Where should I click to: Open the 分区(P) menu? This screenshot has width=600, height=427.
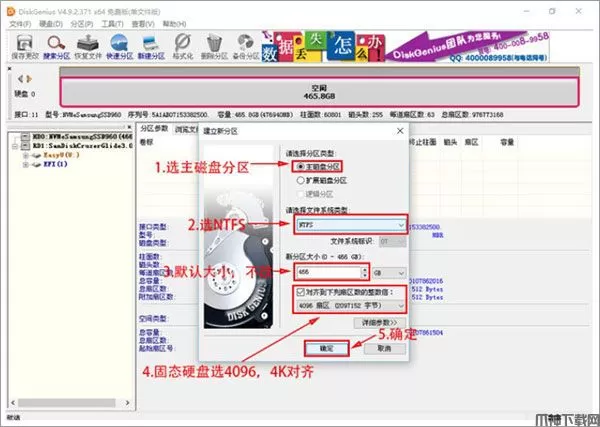pyautogui.click(x=82, y=24)
